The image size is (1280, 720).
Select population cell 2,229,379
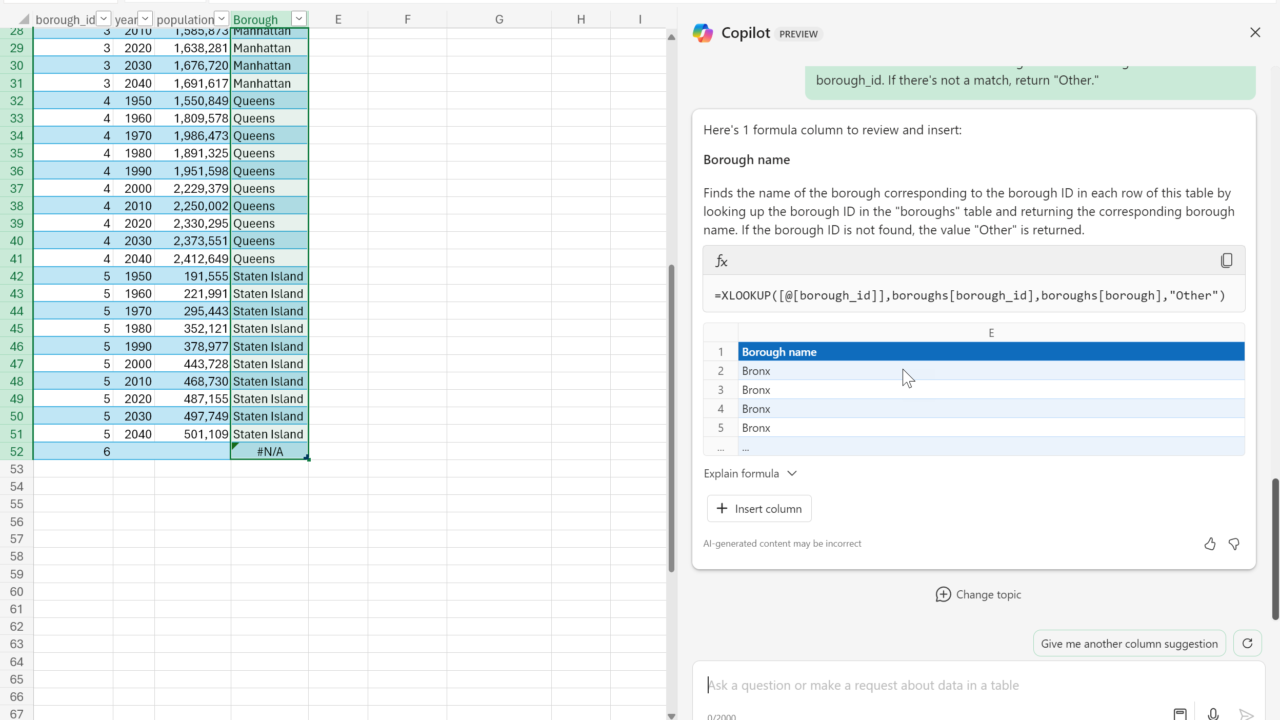tap(192, 189)
